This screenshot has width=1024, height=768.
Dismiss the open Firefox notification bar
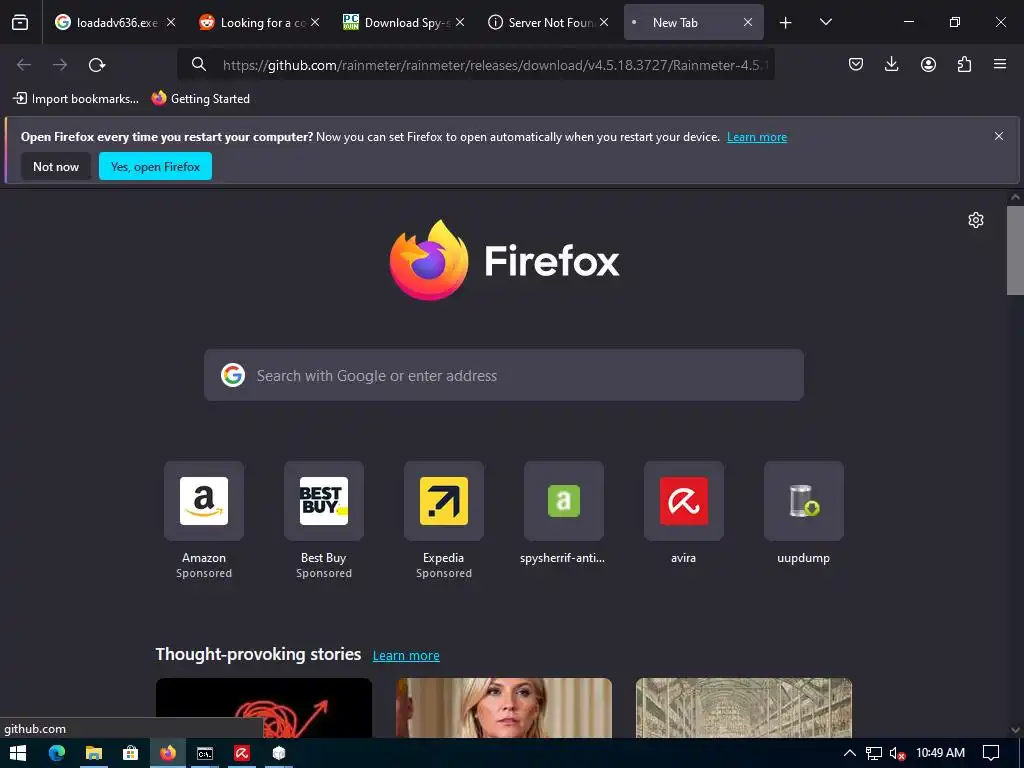tap(999, 136)
